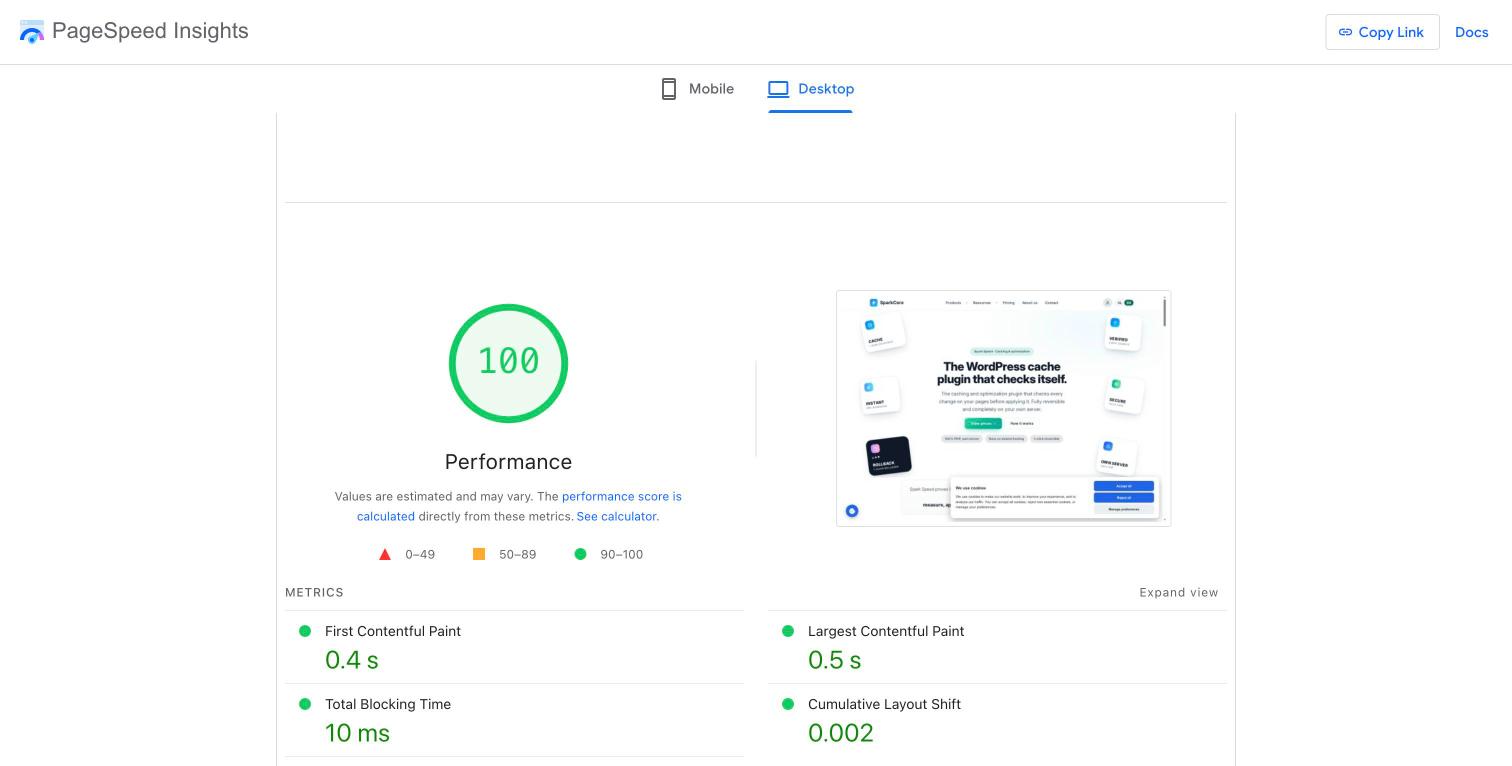Click the Largest Contentful Paint green indicator
This screenshot has height=766, width=1512.
[788, 631]
